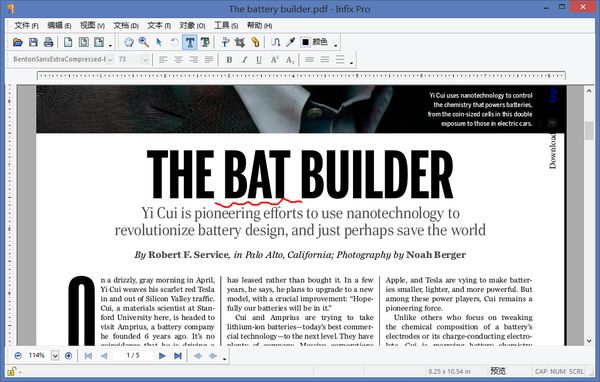Open the 文本(T) menu

[x=159, y=26]
